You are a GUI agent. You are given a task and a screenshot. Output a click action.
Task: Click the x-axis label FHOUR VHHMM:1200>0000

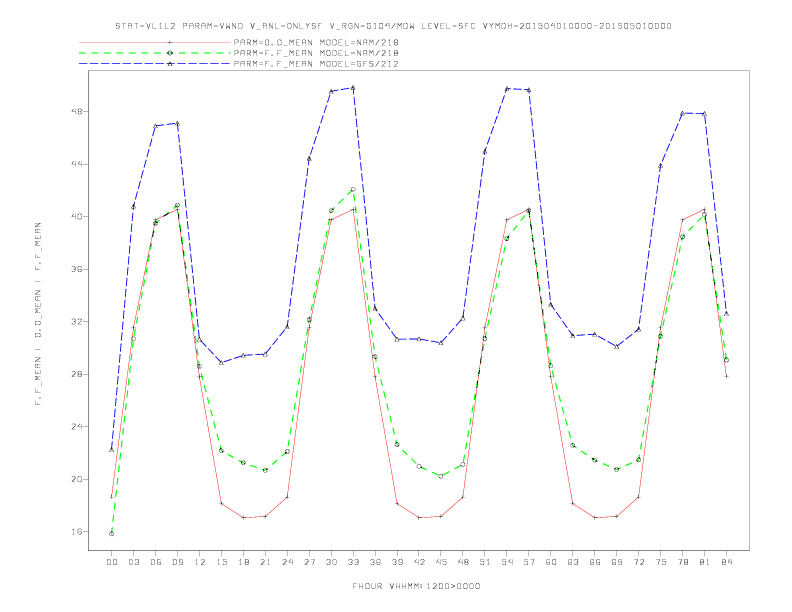(x=416, y=586)
